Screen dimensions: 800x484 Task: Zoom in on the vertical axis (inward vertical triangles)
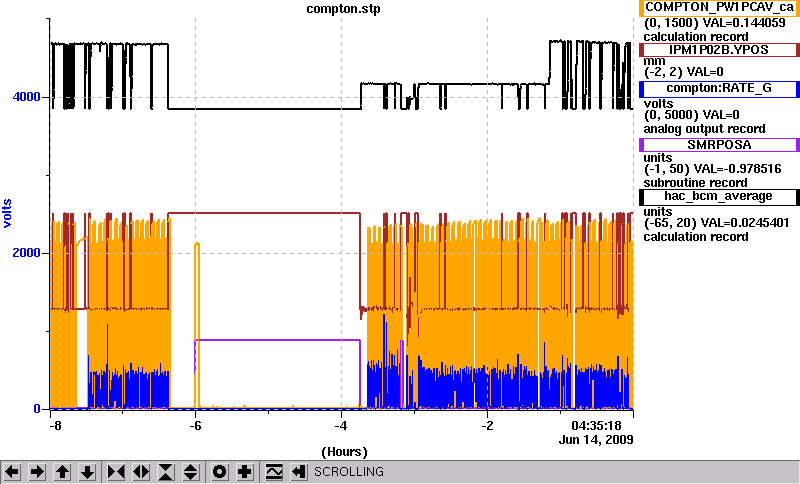pos(166,472)
